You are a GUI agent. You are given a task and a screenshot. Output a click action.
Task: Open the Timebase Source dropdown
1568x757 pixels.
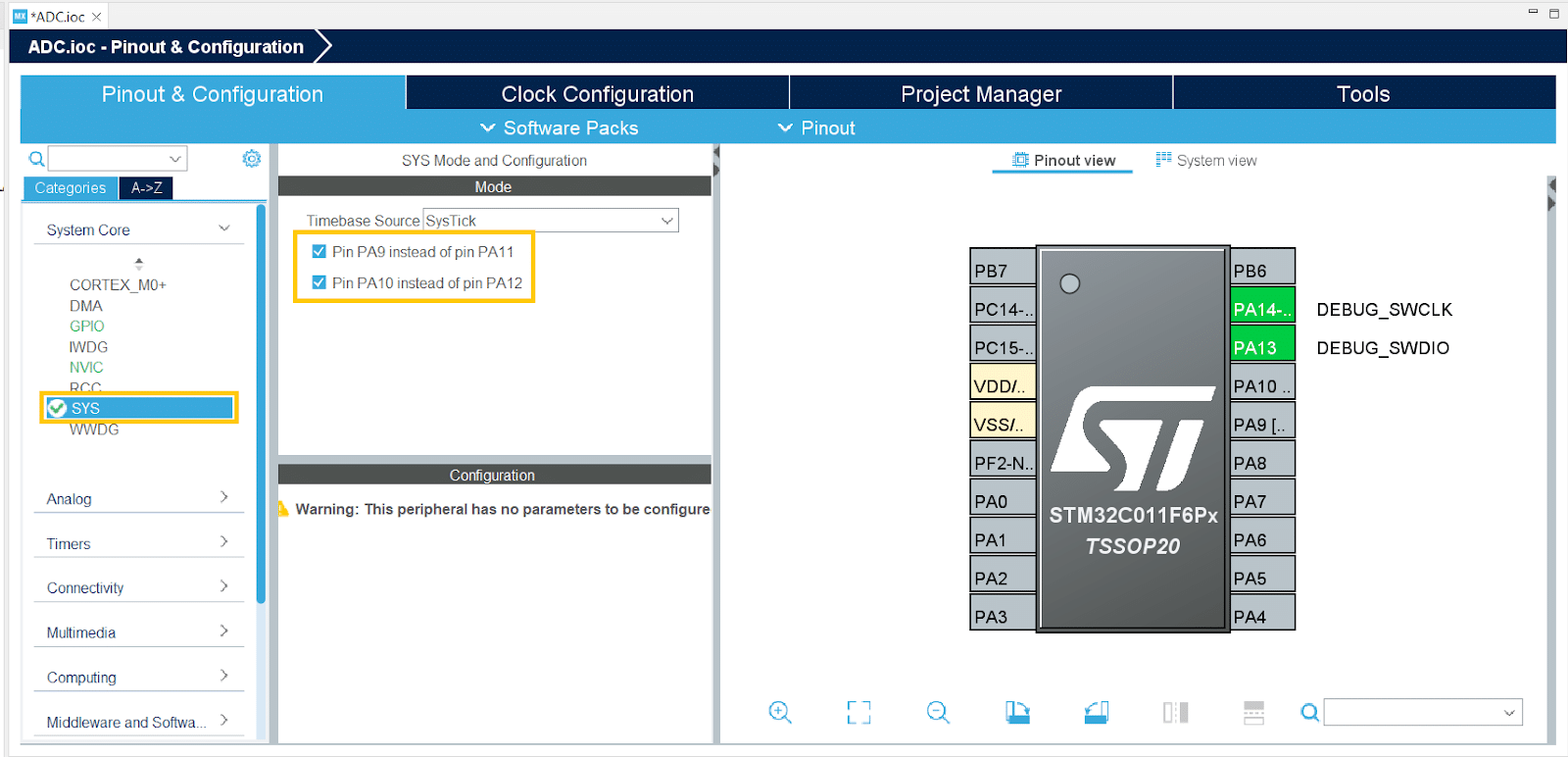coord(550,221)
